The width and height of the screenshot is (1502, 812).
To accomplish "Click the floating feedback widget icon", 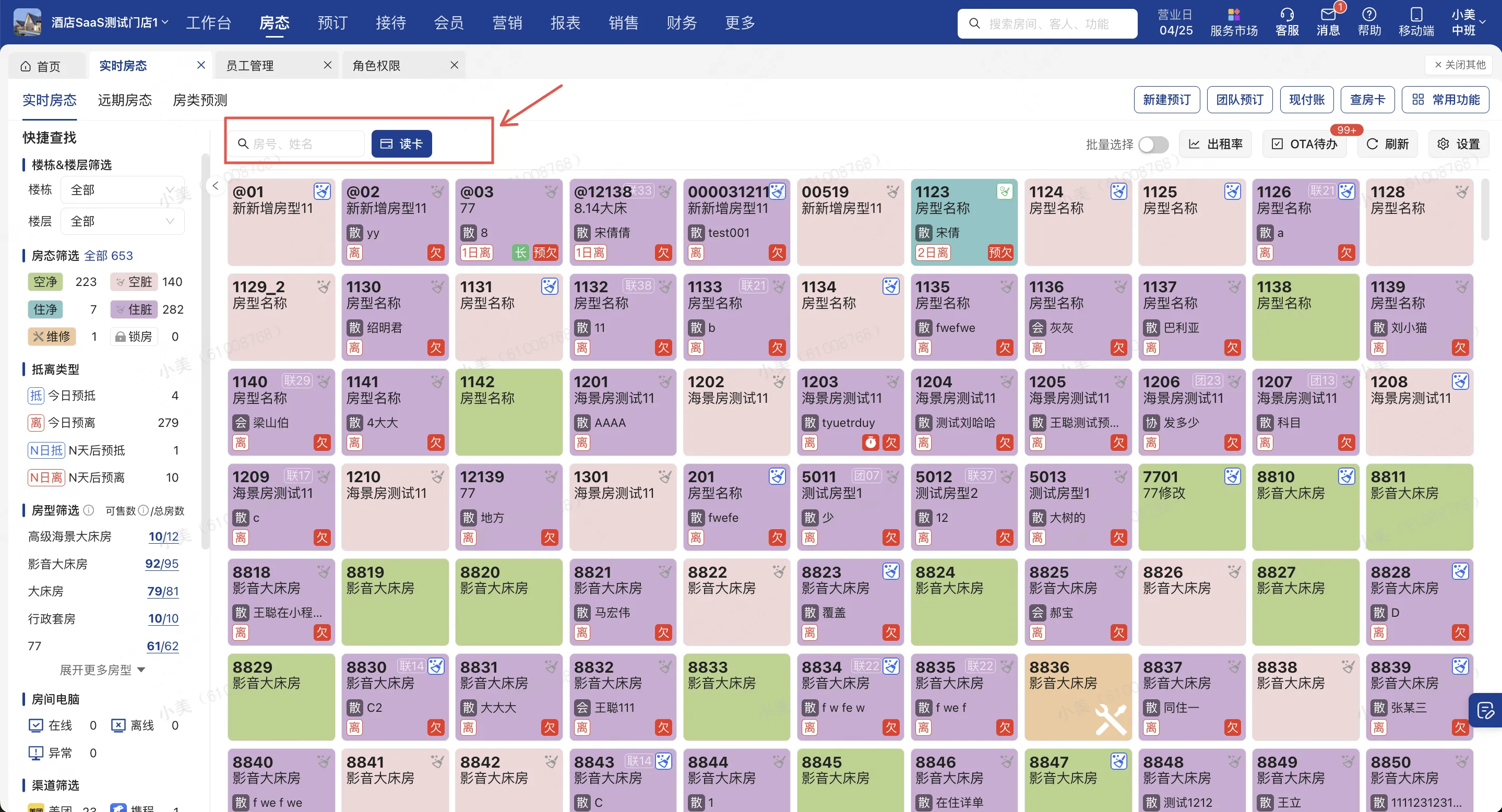I will coord(1485,709).
